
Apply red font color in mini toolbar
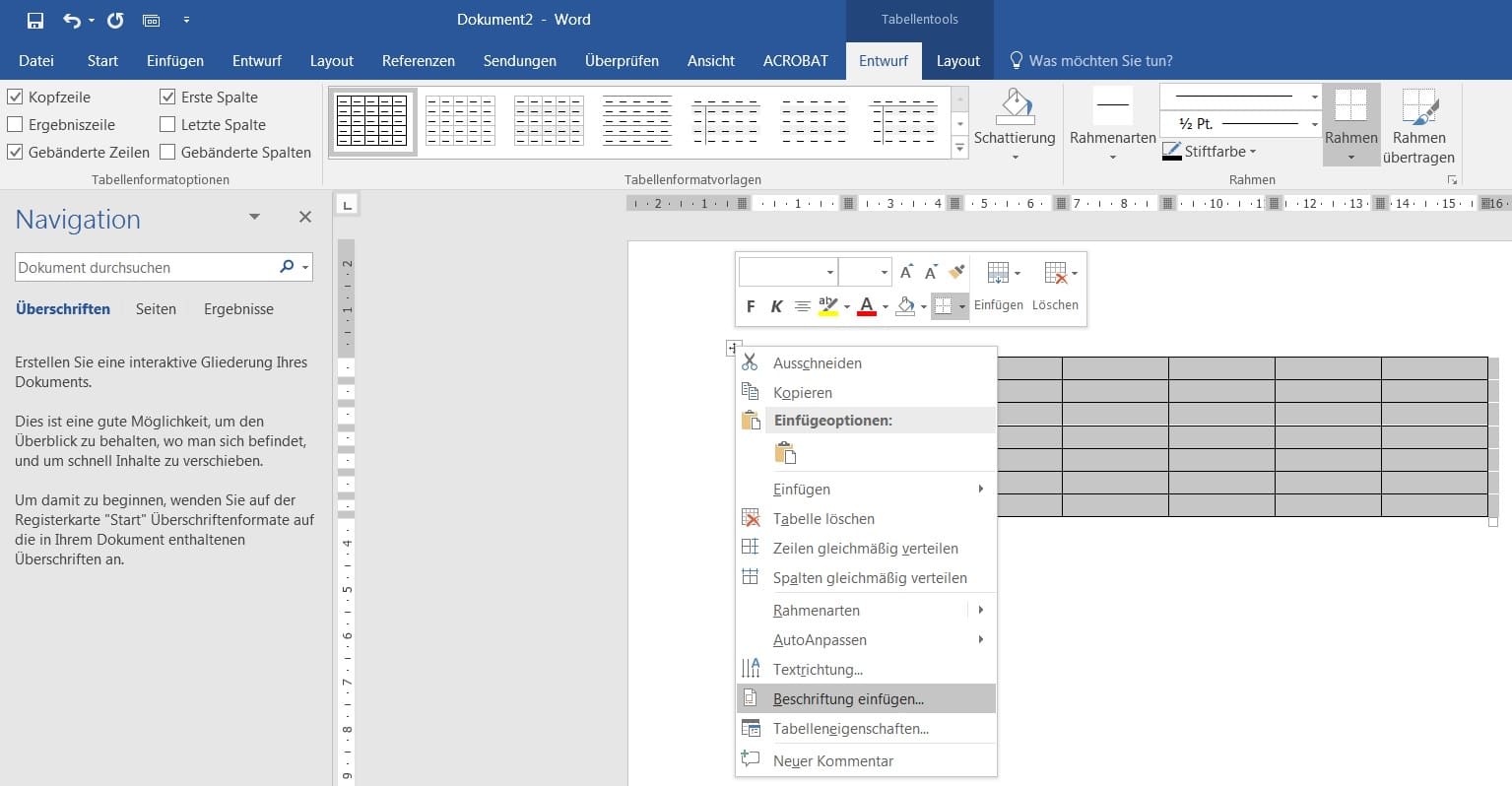click(867, 306)
